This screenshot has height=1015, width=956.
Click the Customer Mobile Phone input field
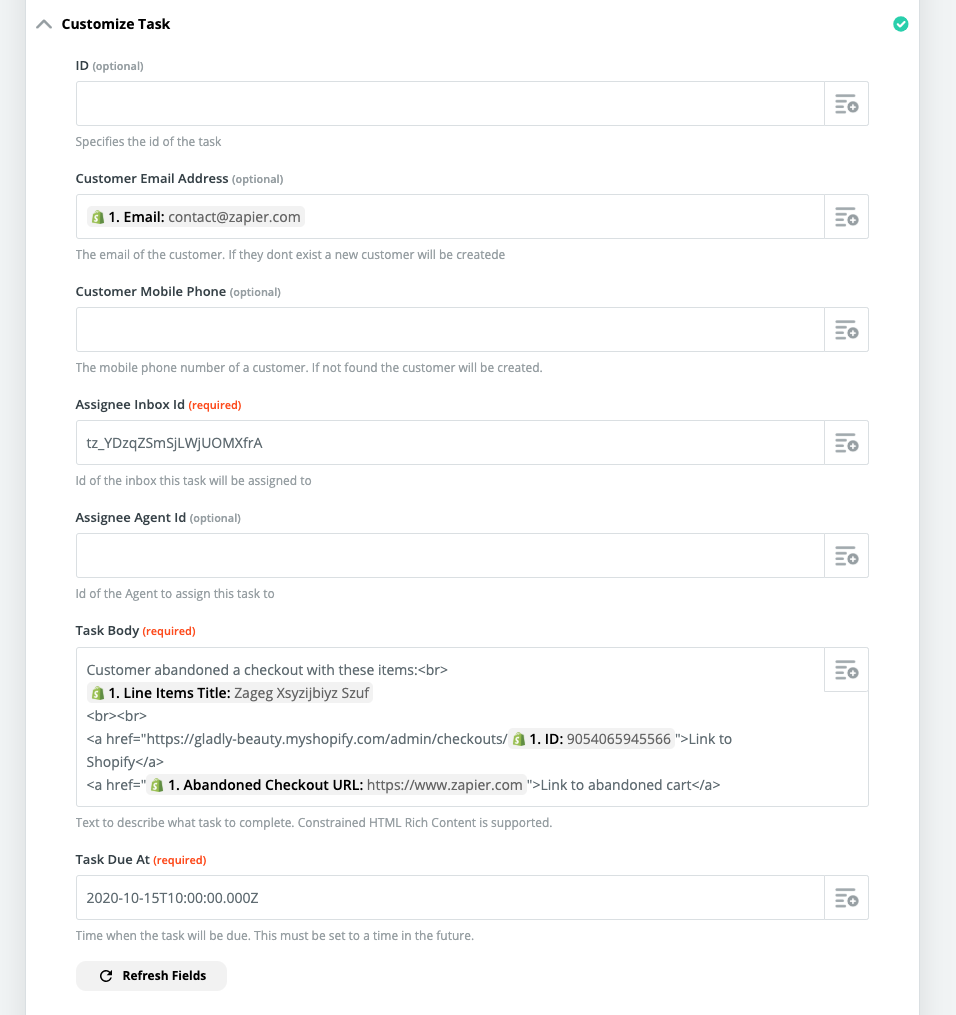pyautogui.click(x=450, y=330)
